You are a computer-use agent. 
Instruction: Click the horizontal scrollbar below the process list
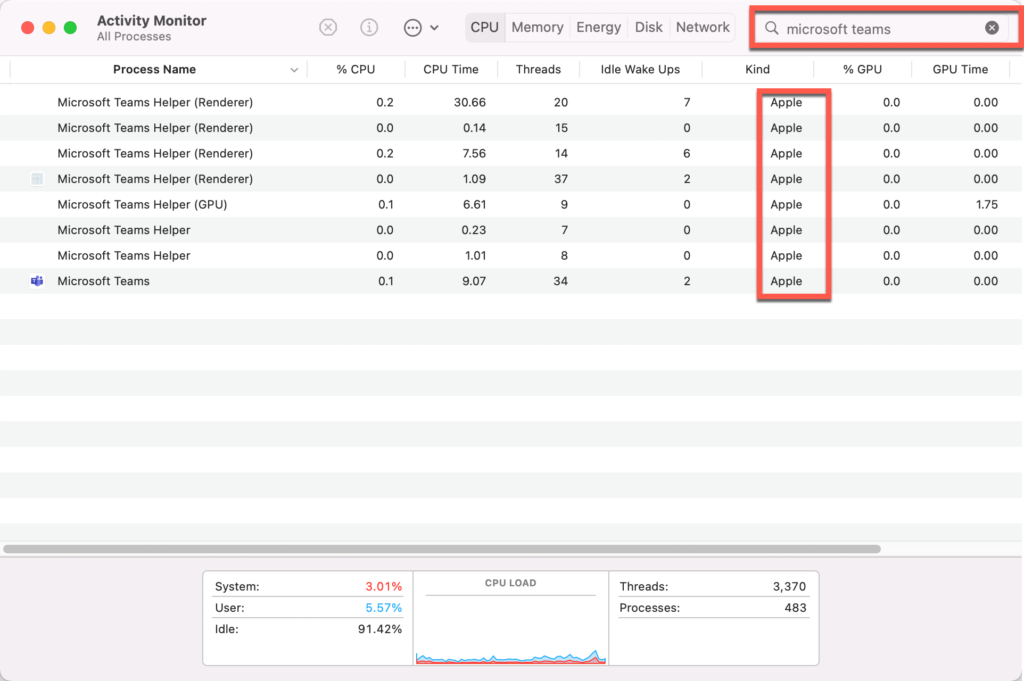(x=442, y=548)
